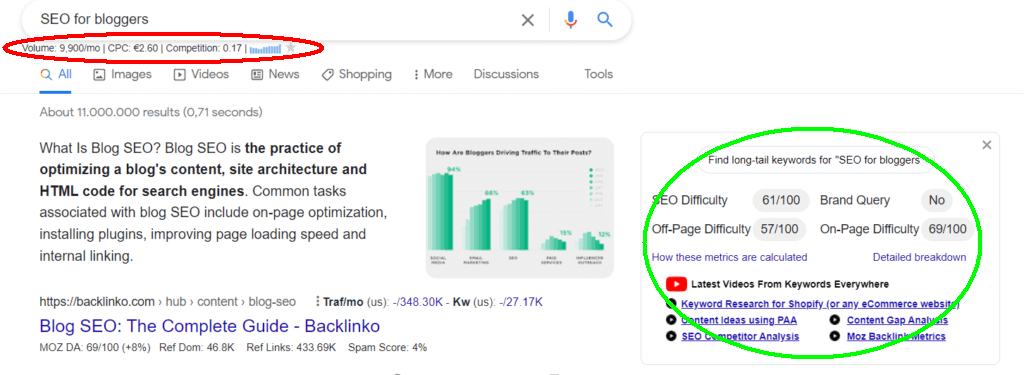The height and width of the screenshot is (375, 1024).
Task: Open SEO Competitor Analysis video link
Action: pos(740,336)
